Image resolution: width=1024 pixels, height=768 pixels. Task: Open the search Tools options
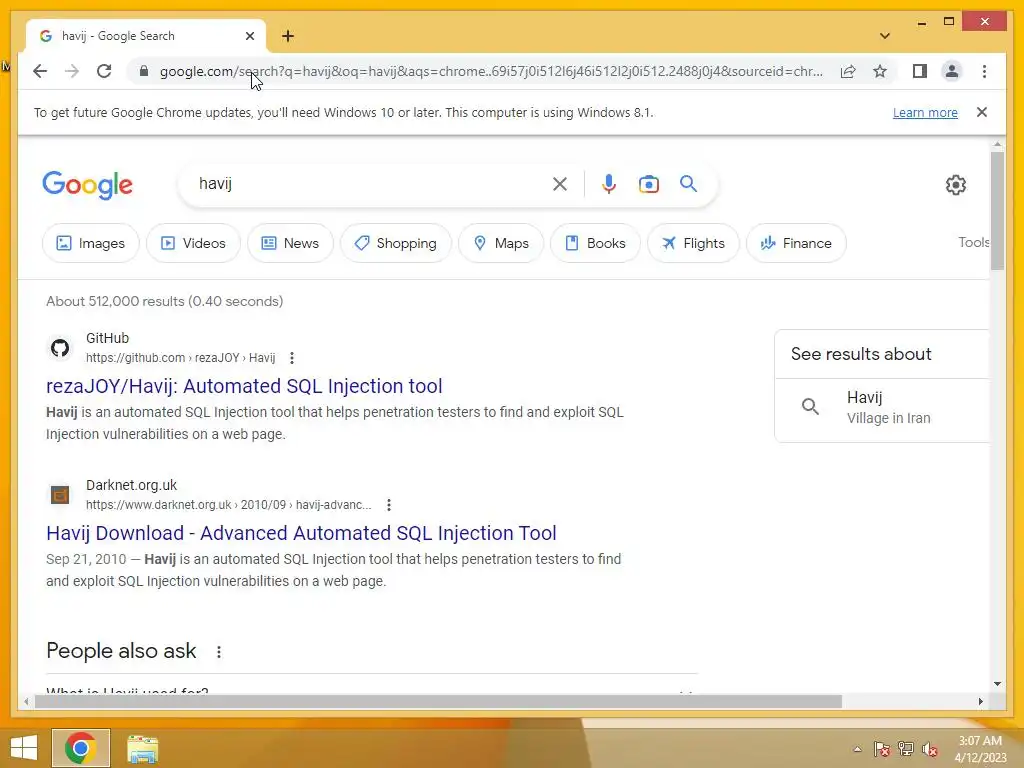pyautogui.click(x=974, y=242)
